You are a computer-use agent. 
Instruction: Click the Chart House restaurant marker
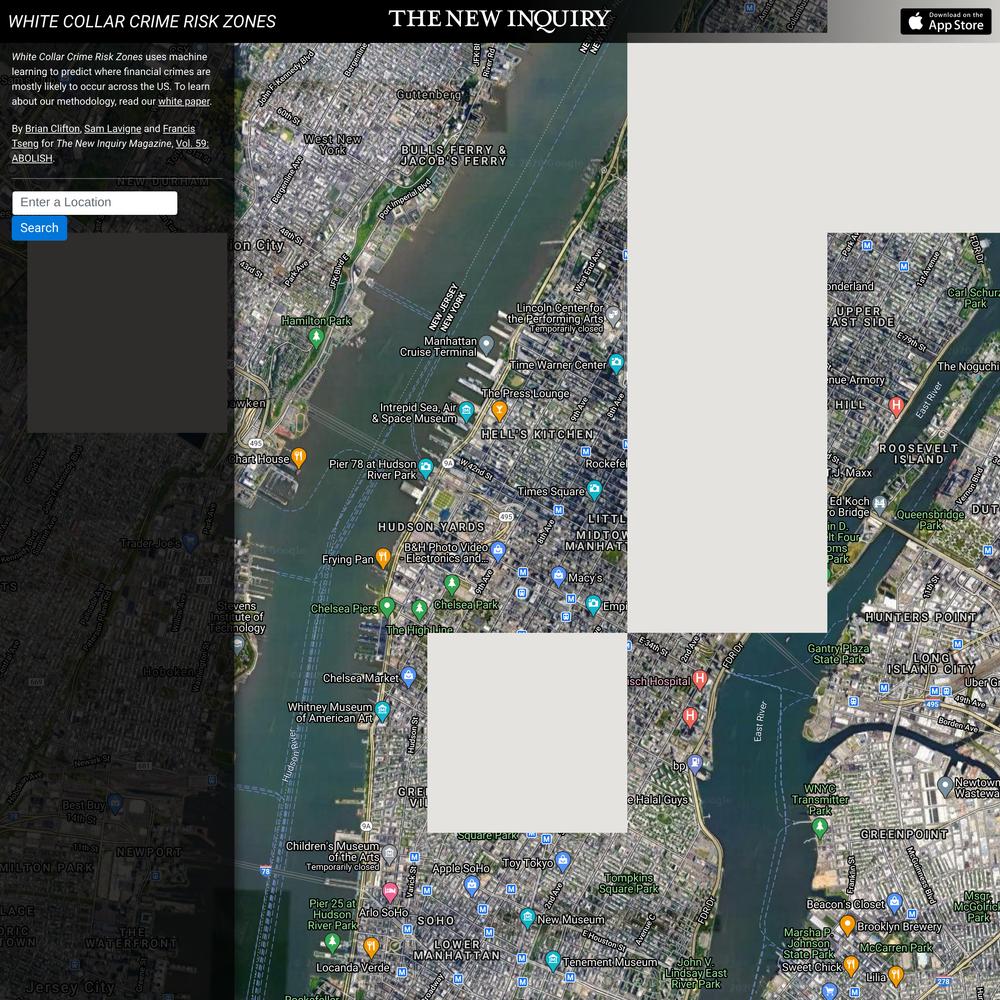(x=298, y=457)
